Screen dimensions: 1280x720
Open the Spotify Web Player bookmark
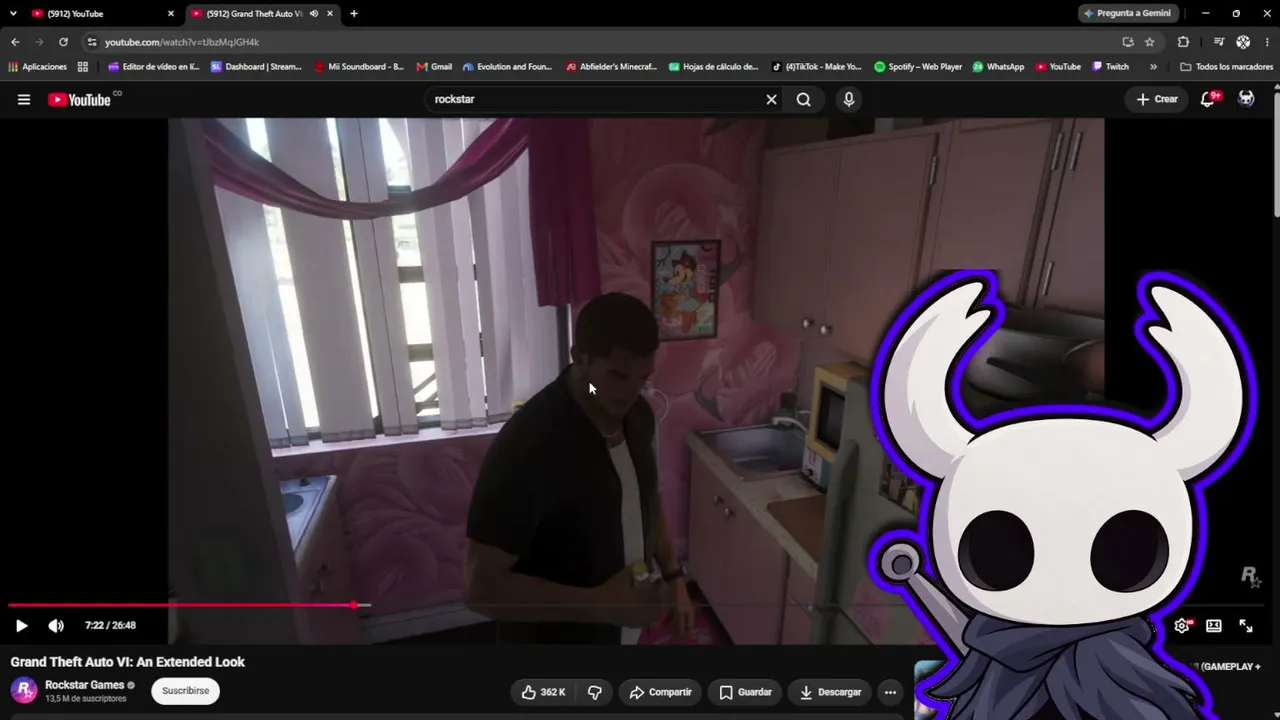tap(918, 67)
